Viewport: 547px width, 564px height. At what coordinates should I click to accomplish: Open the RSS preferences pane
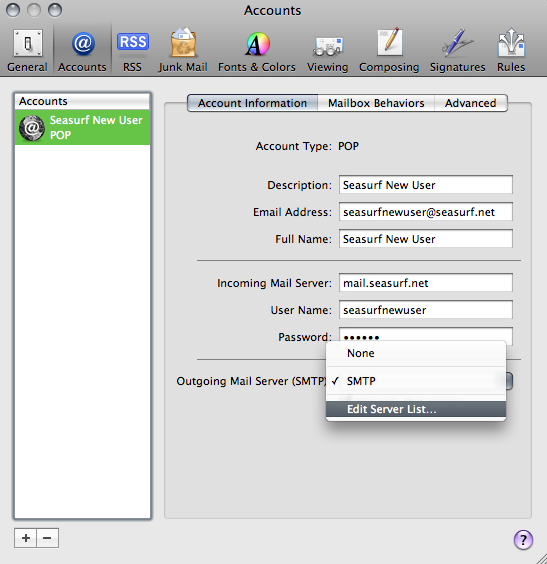(x=132, y=51)
